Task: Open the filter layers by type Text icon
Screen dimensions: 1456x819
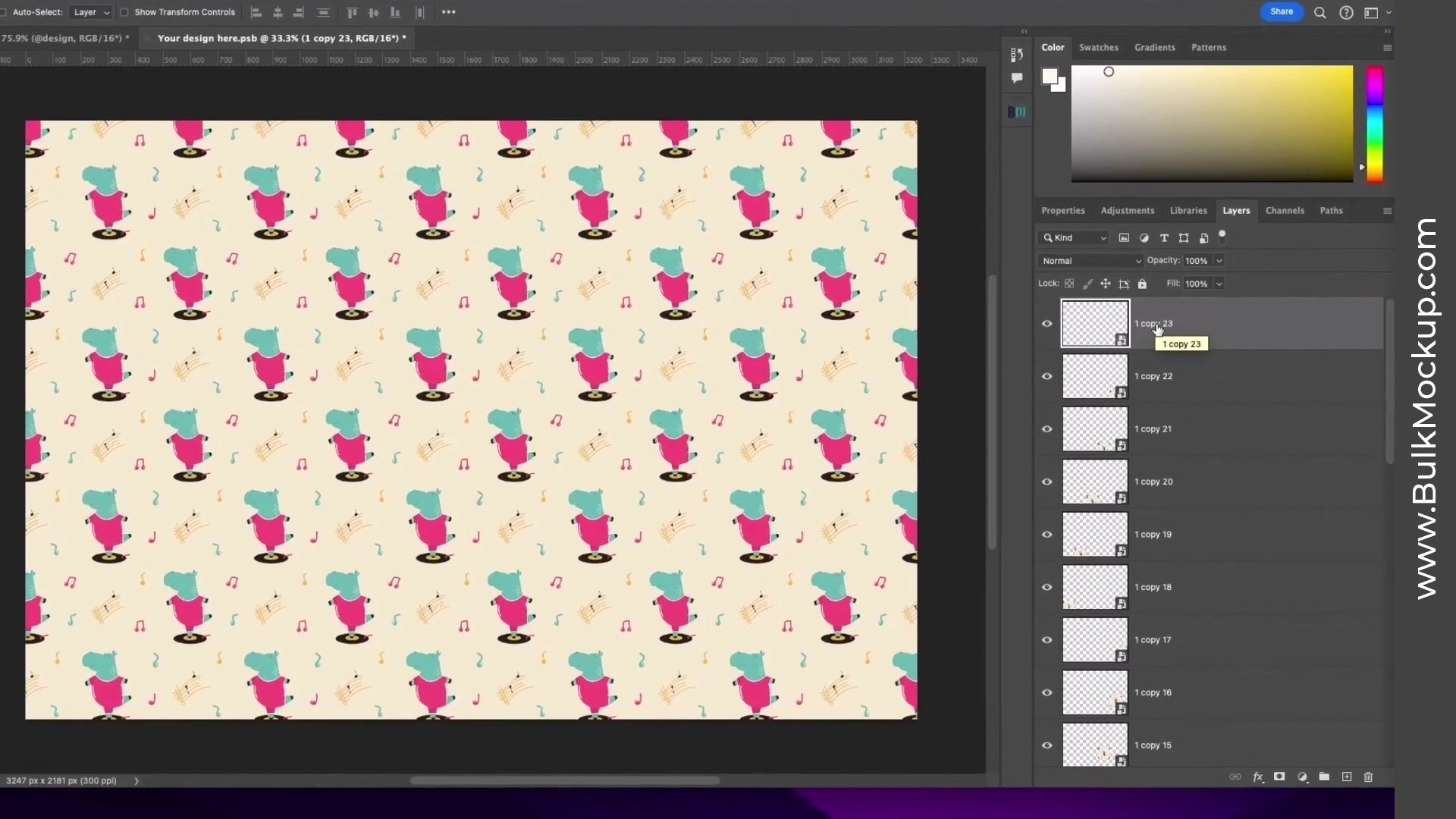Action: (x=1164, y=237)
